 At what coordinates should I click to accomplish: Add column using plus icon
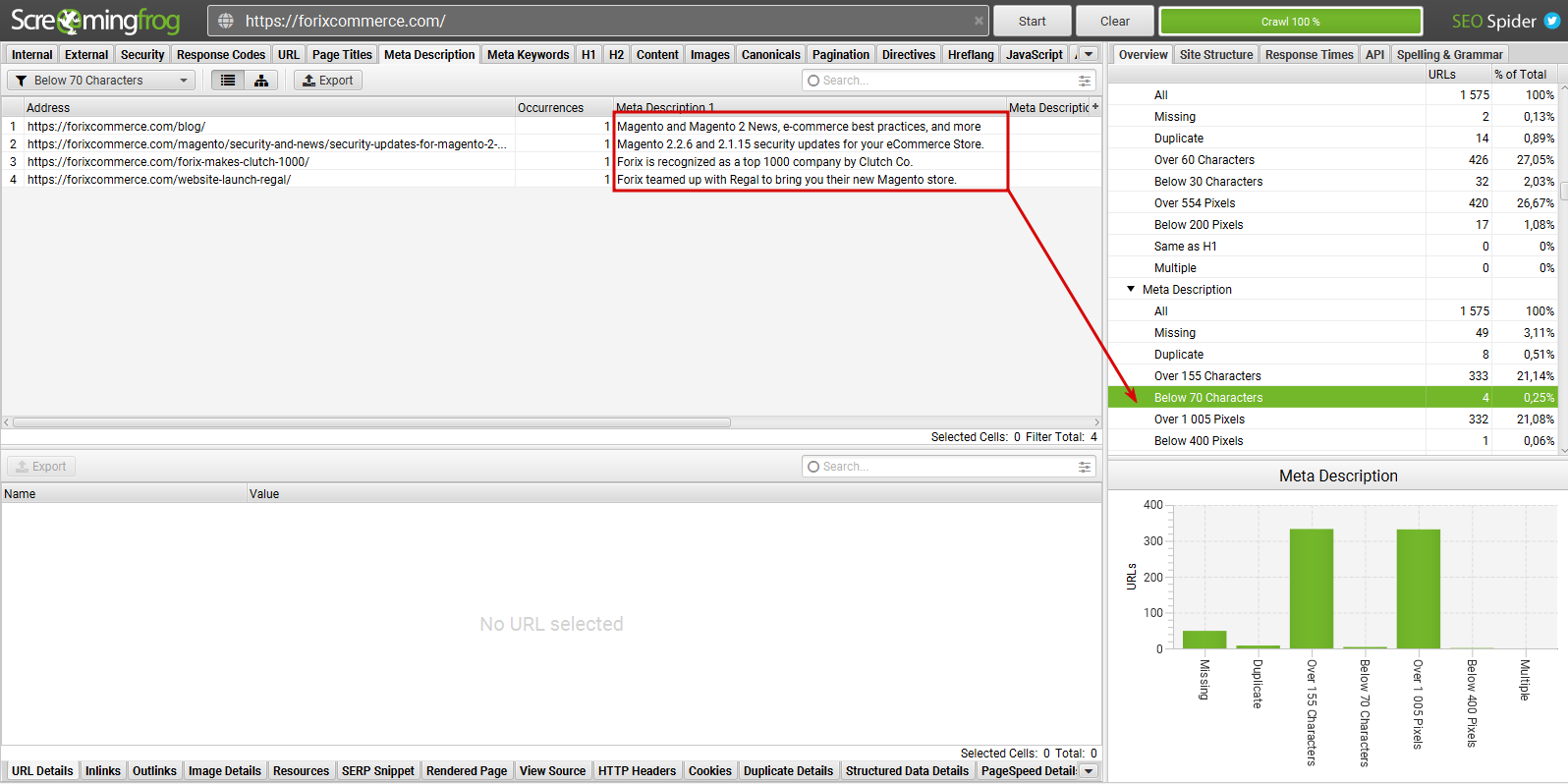click(1095, 107)
